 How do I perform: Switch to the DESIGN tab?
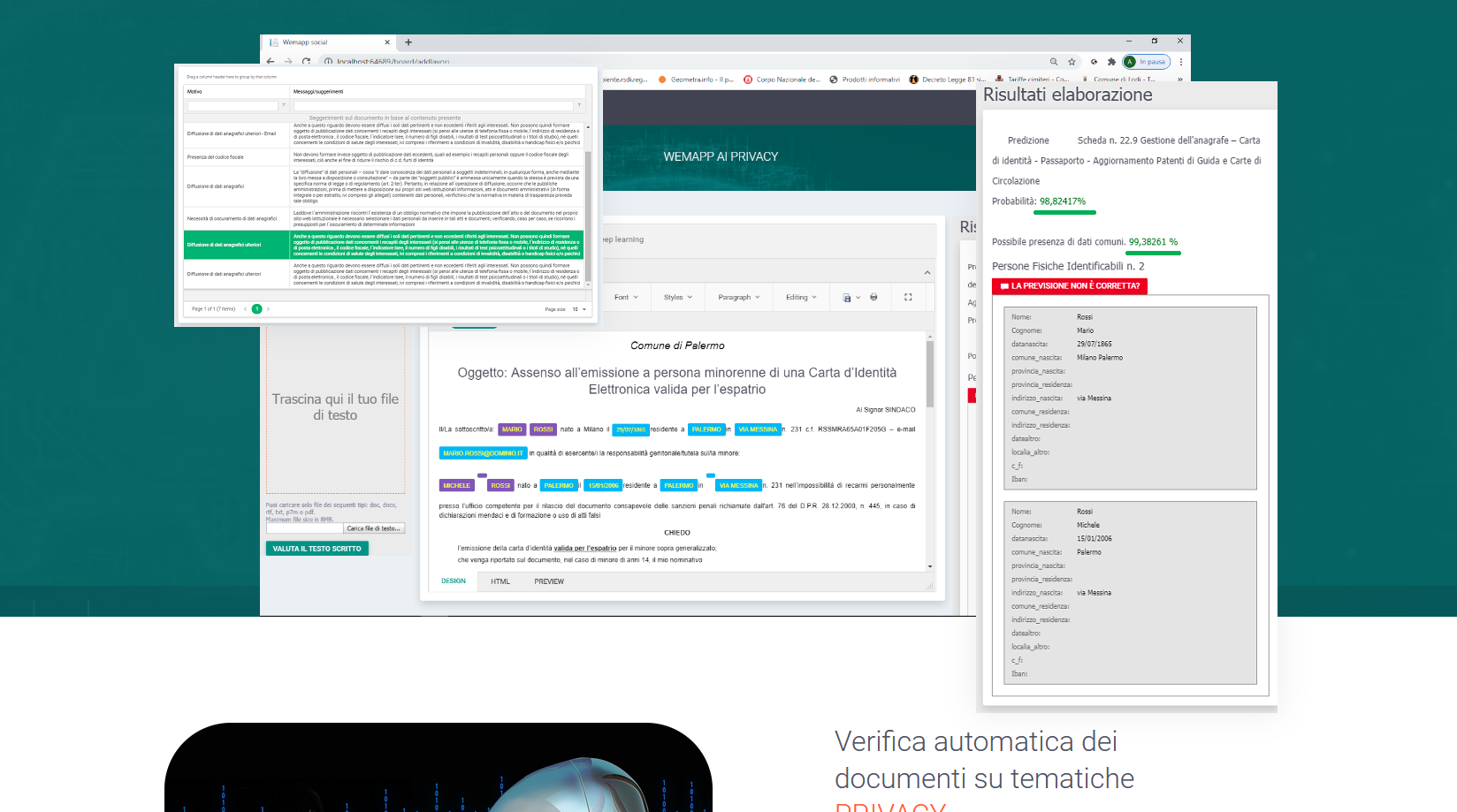pos(454,581)
